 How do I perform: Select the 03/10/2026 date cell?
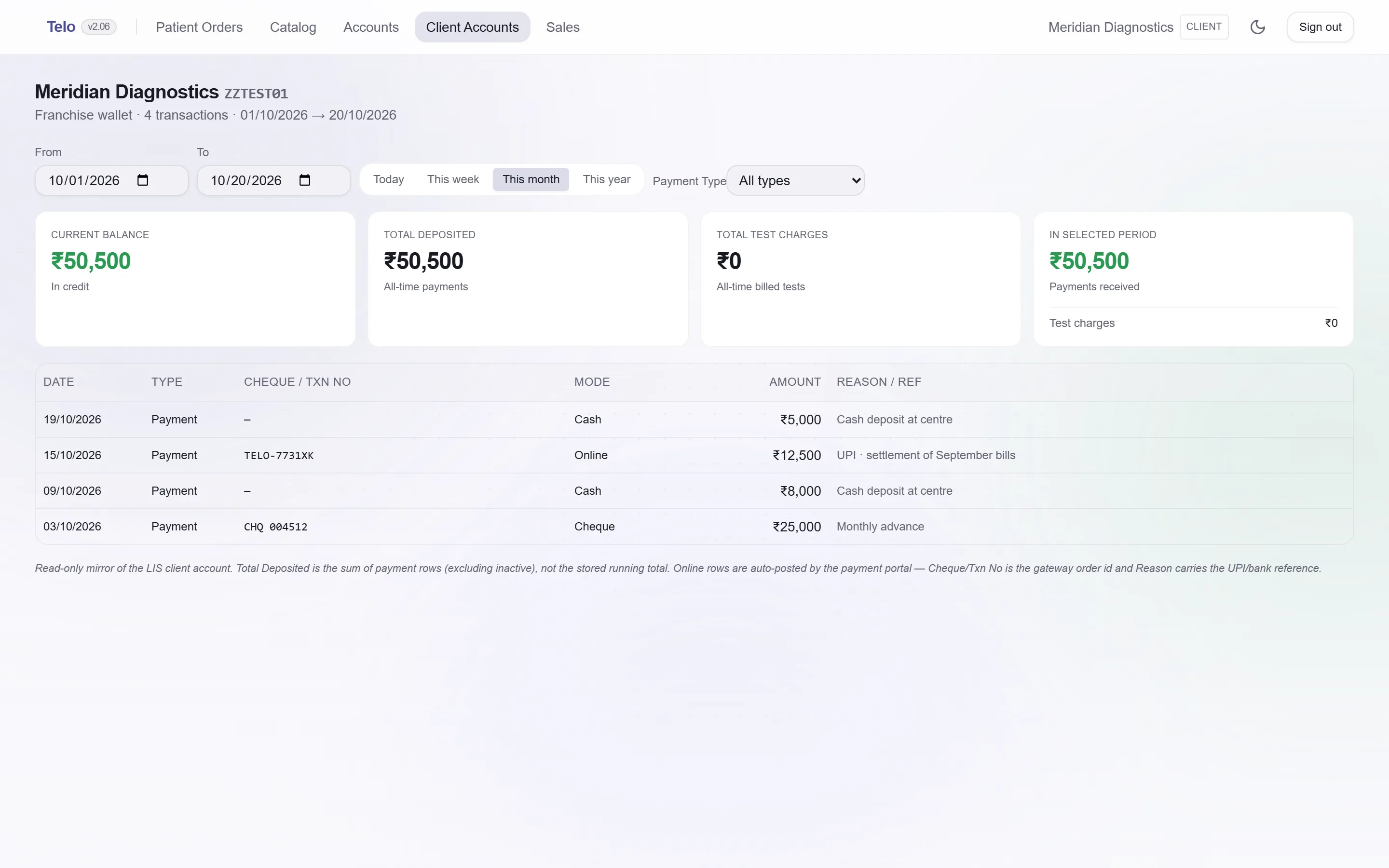click(x=72, y=527)
